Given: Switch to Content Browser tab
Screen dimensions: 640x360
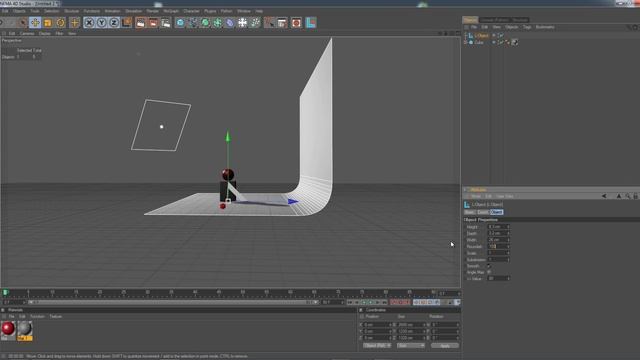Looking at the screenshot, I should tap(494, 20).
